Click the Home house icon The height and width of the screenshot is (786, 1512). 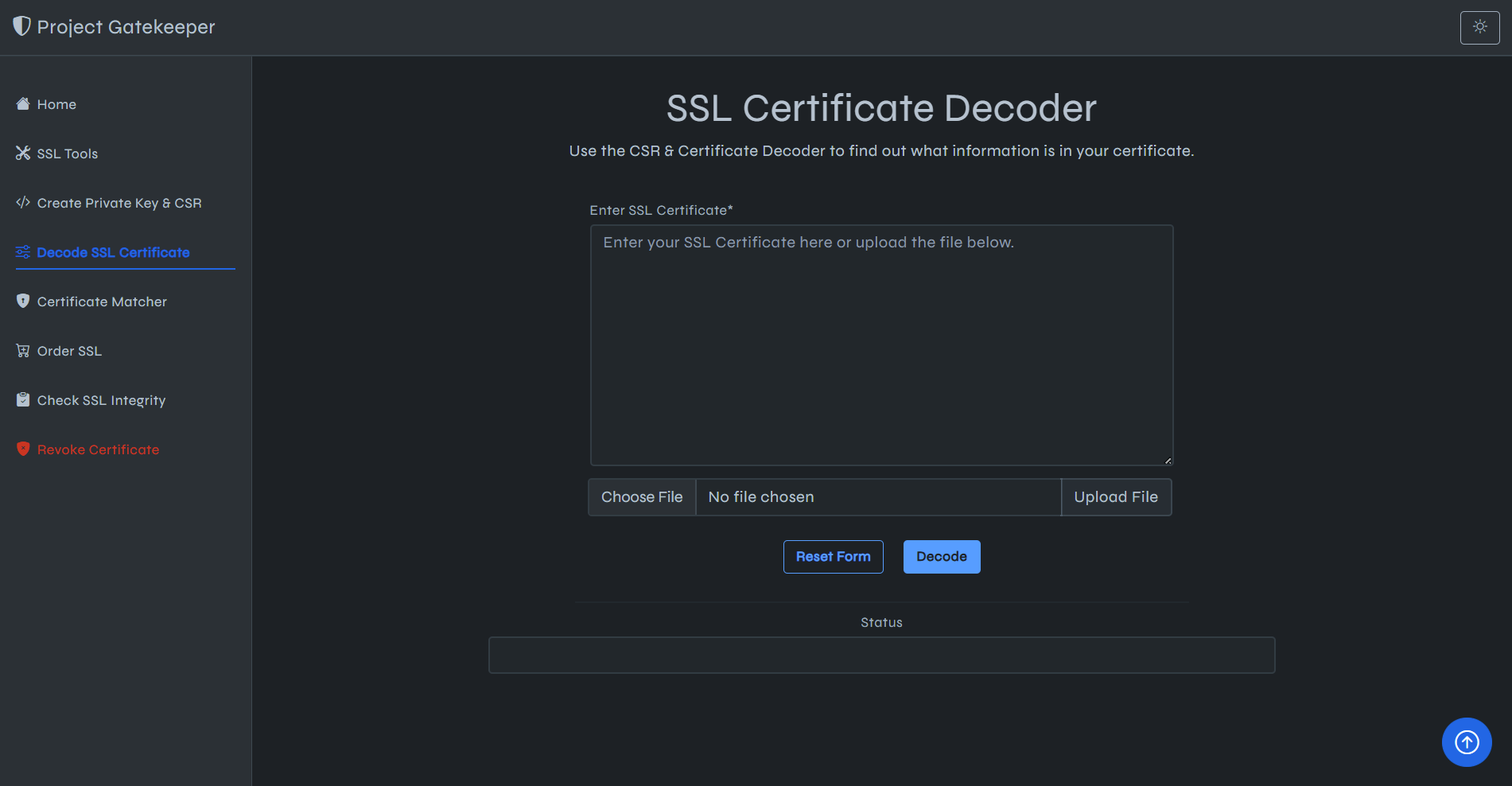23,103
